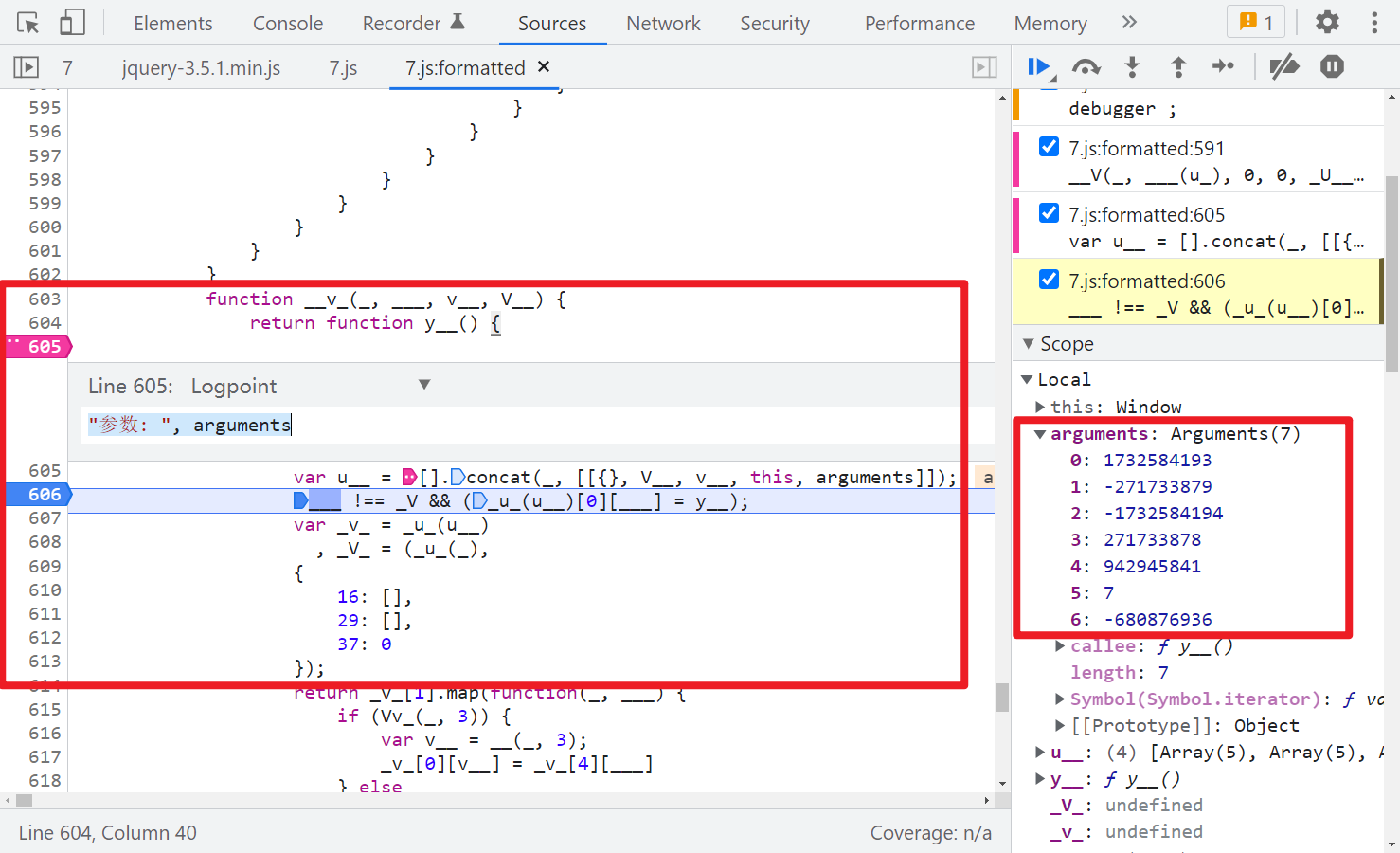Click line number 605 logpoint marker
The height and width of the screenshot is (853, 1400).
[39, 347]
